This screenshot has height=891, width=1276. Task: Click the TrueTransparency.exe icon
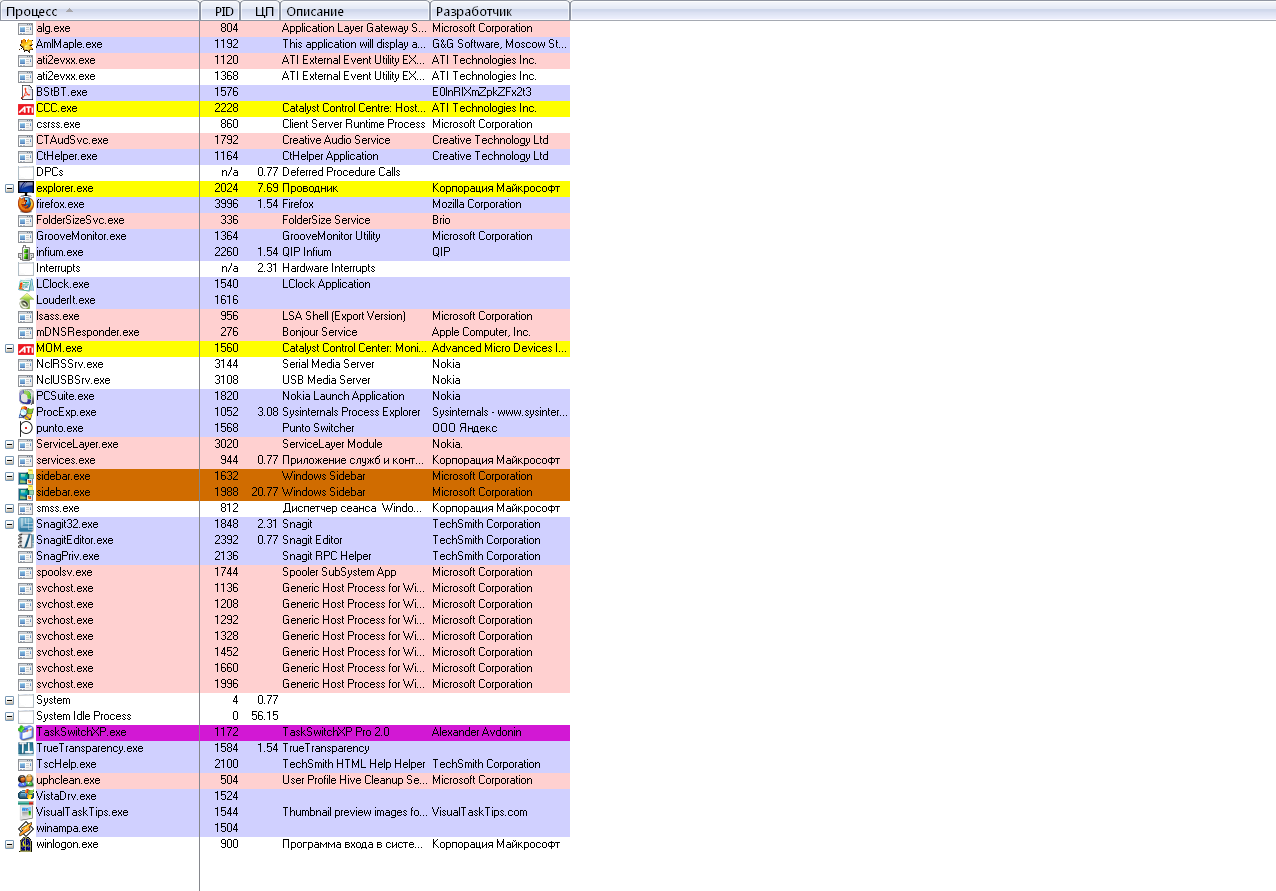tap(26, 748)
